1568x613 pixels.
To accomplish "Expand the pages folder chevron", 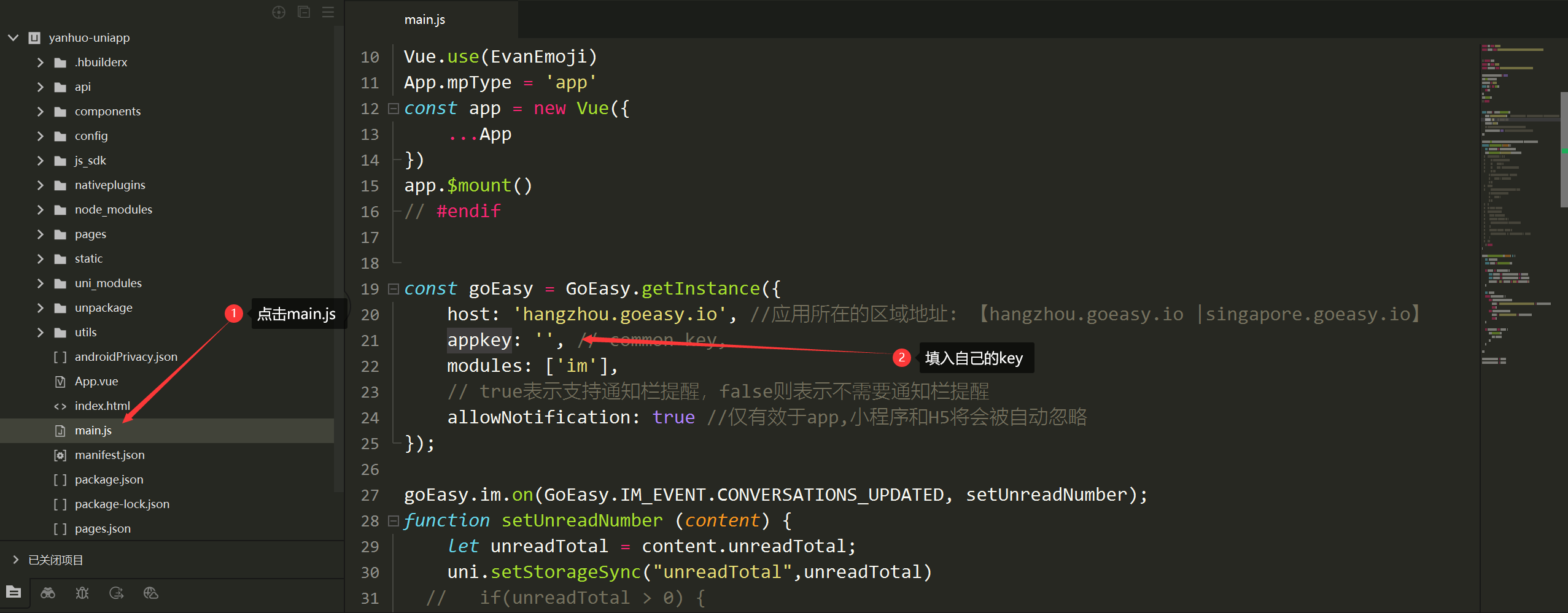I will coord(41,234).
